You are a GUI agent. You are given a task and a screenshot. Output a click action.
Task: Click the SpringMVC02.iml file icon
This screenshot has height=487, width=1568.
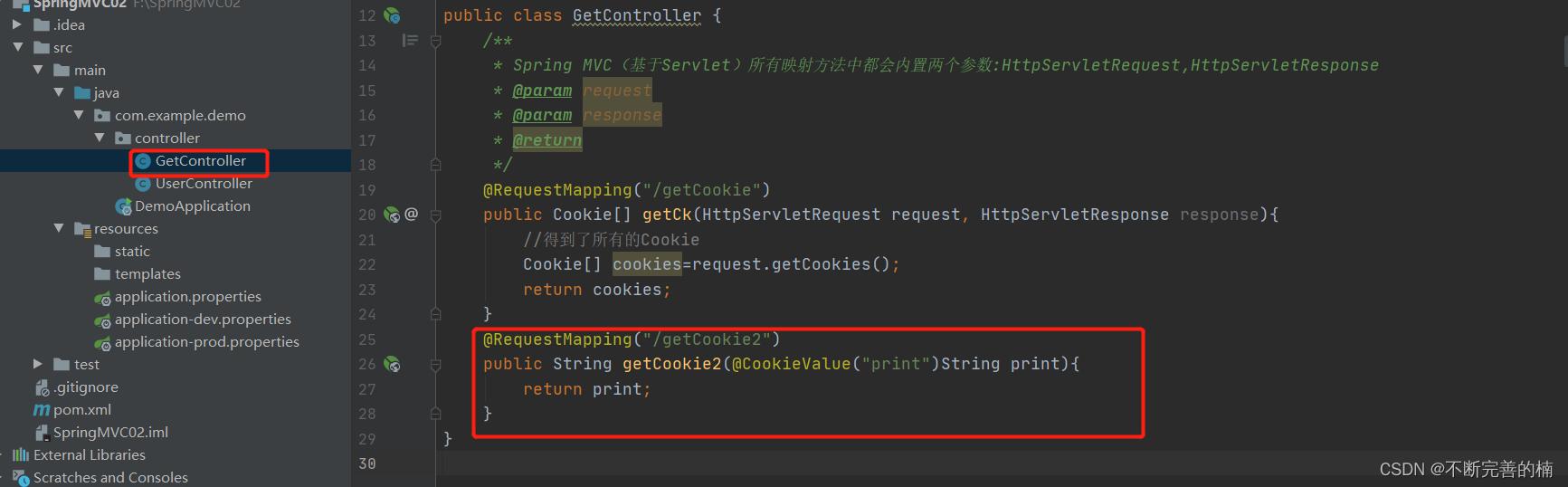click(42, 433)
